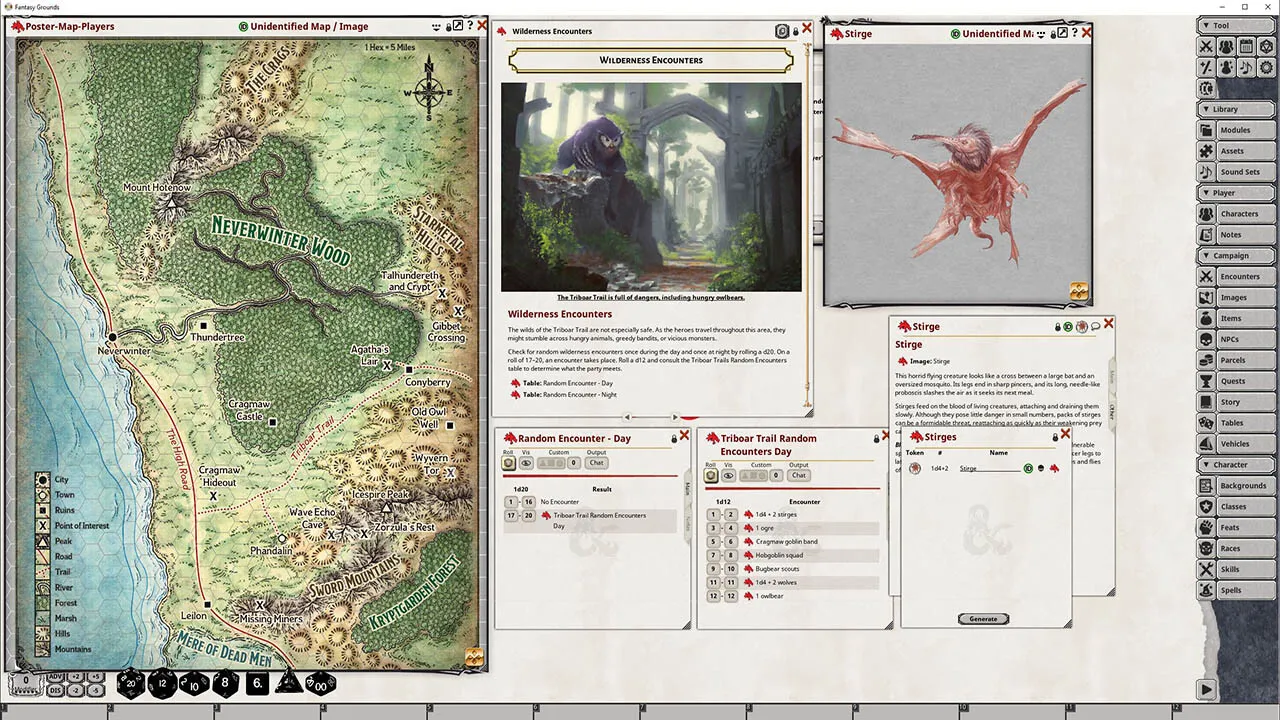This screenshot has width=1280, height=720.
Task: Toggle the lock on Wilderness Encounters window
Action: 796,31
